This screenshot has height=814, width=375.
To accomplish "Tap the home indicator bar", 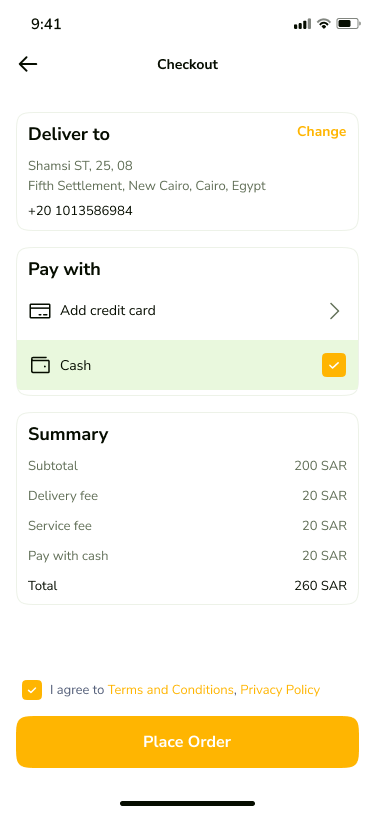I will tap(188, 803).
